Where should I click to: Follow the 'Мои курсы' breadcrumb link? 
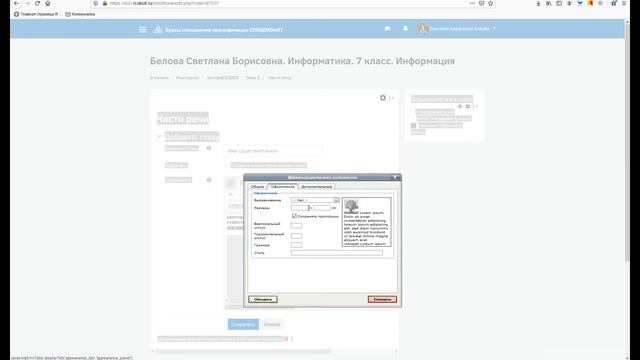click(187, 78)
